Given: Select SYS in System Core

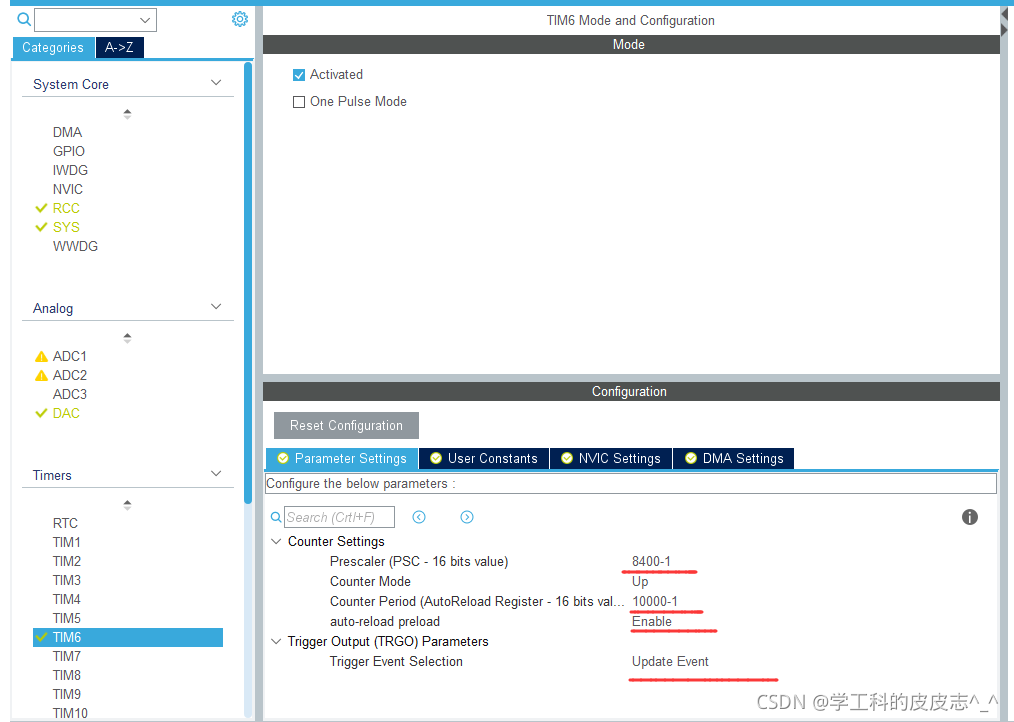Looking at the screenshot, I should coord(66,227).
